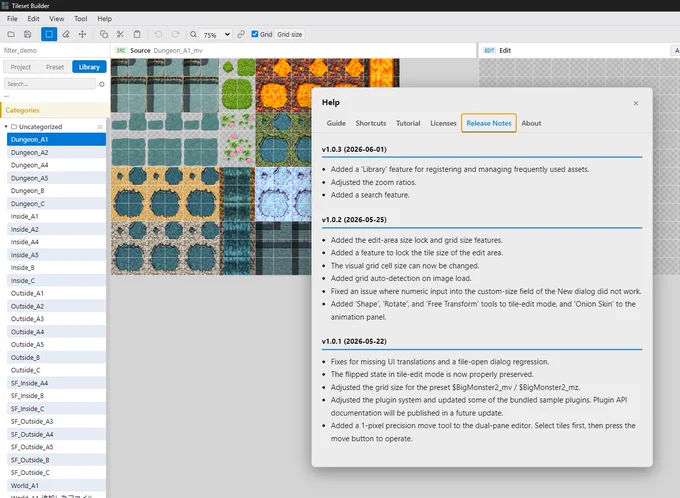Switch to the Tutorial tab

point(408,123)
